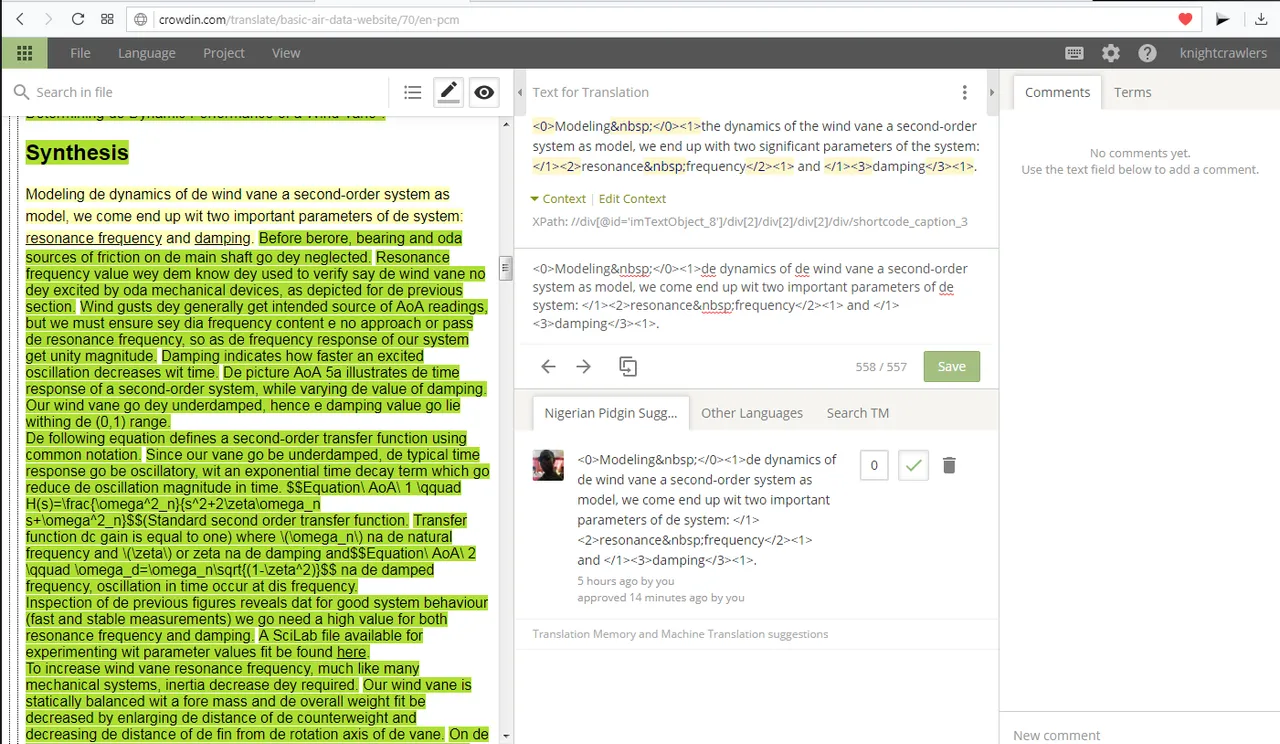Open the Search TM tab
Image resolution: width=1280 pixels, height=744 pixels.
857,413
